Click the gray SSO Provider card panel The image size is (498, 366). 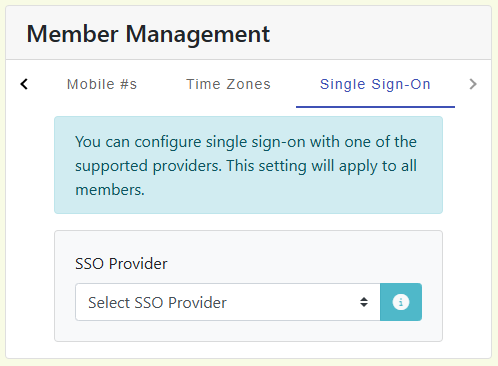(248, 286)
